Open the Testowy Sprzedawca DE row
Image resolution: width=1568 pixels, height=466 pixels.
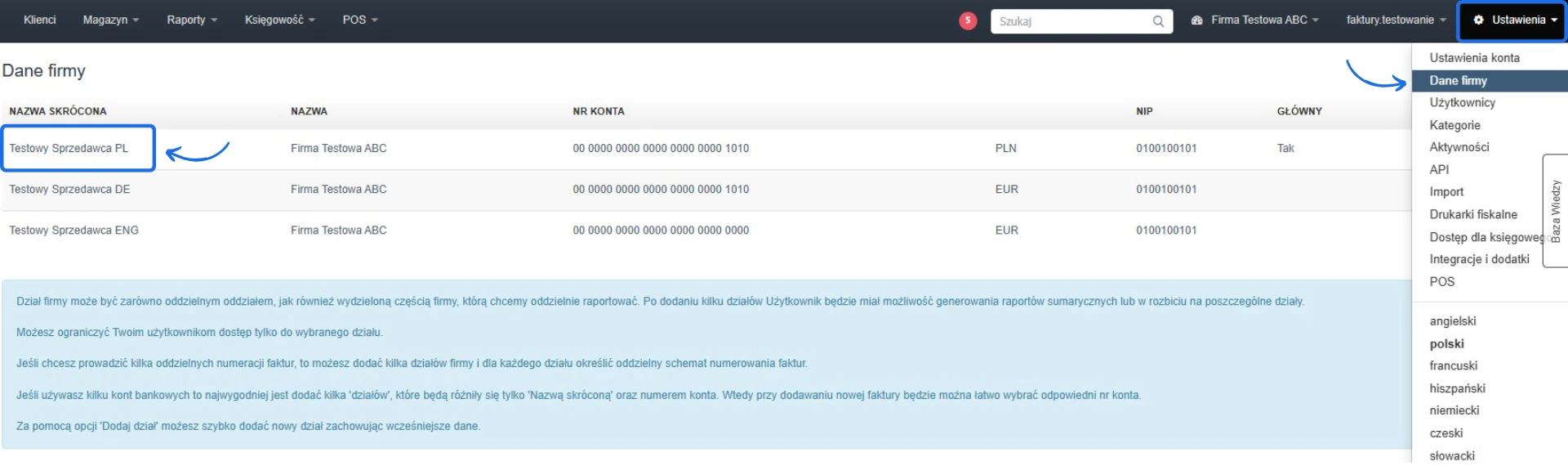[x=69, y=189]
